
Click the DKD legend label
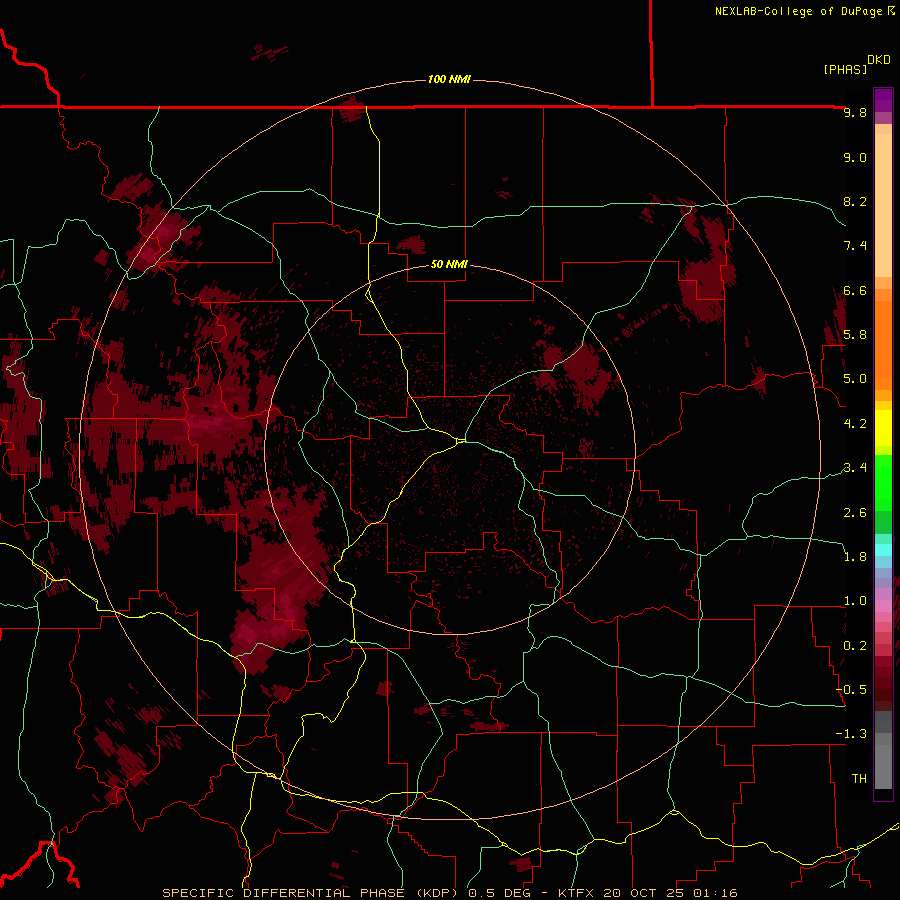pyautogui.click(x=879, y=60)
